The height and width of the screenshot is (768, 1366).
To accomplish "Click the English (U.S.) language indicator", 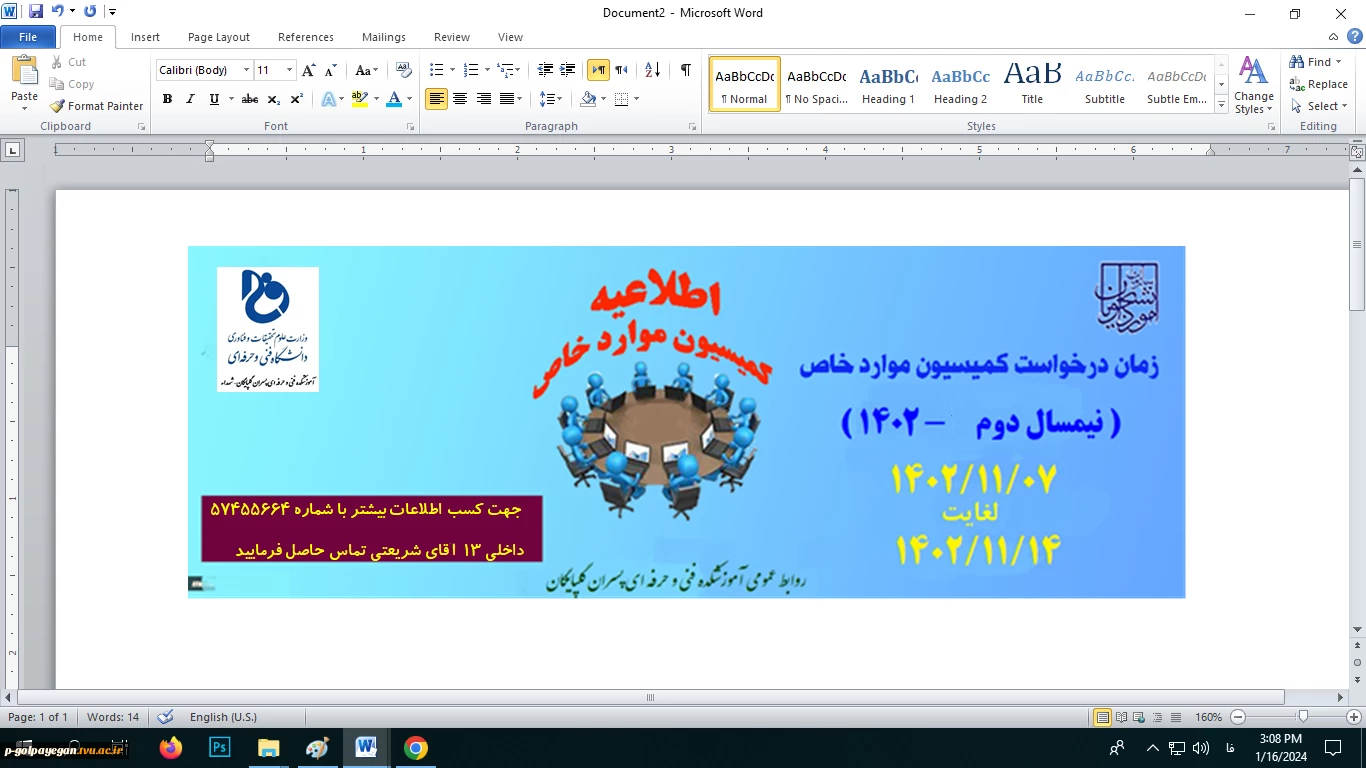I will tap(223, 717).
